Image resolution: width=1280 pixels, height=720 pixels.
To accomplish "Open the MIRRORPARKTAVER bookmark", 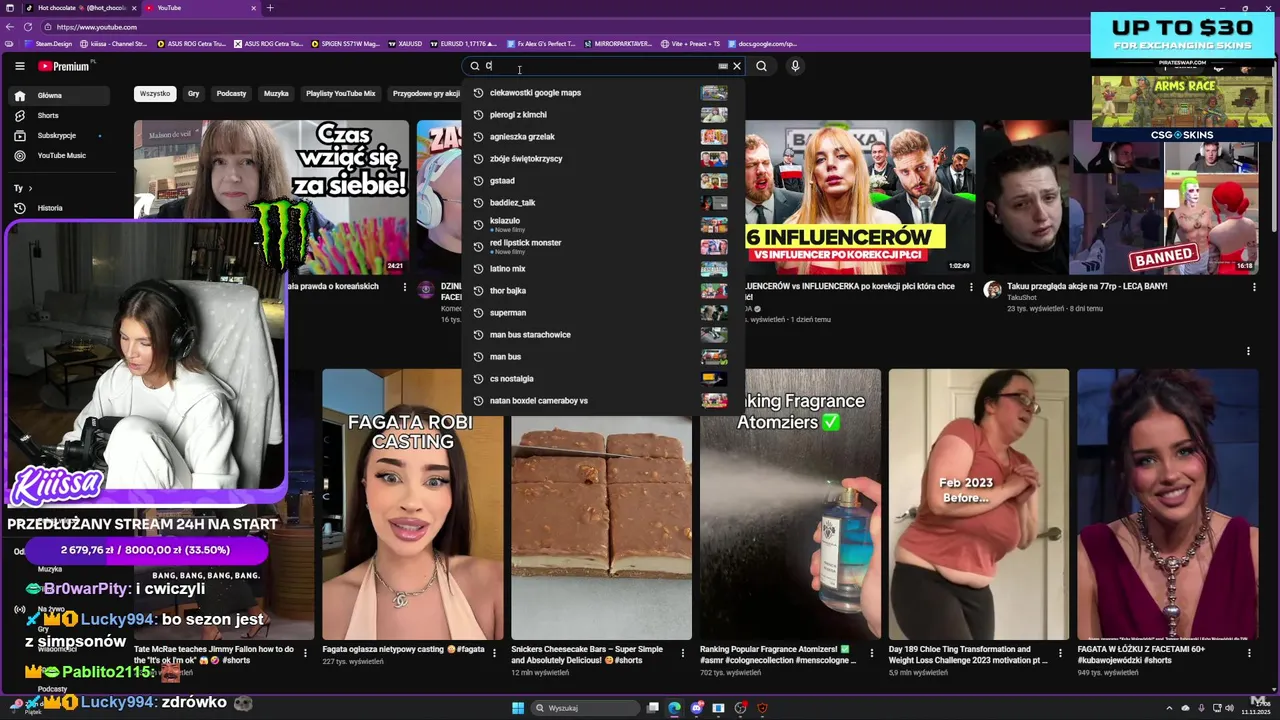I will [617, 44].
